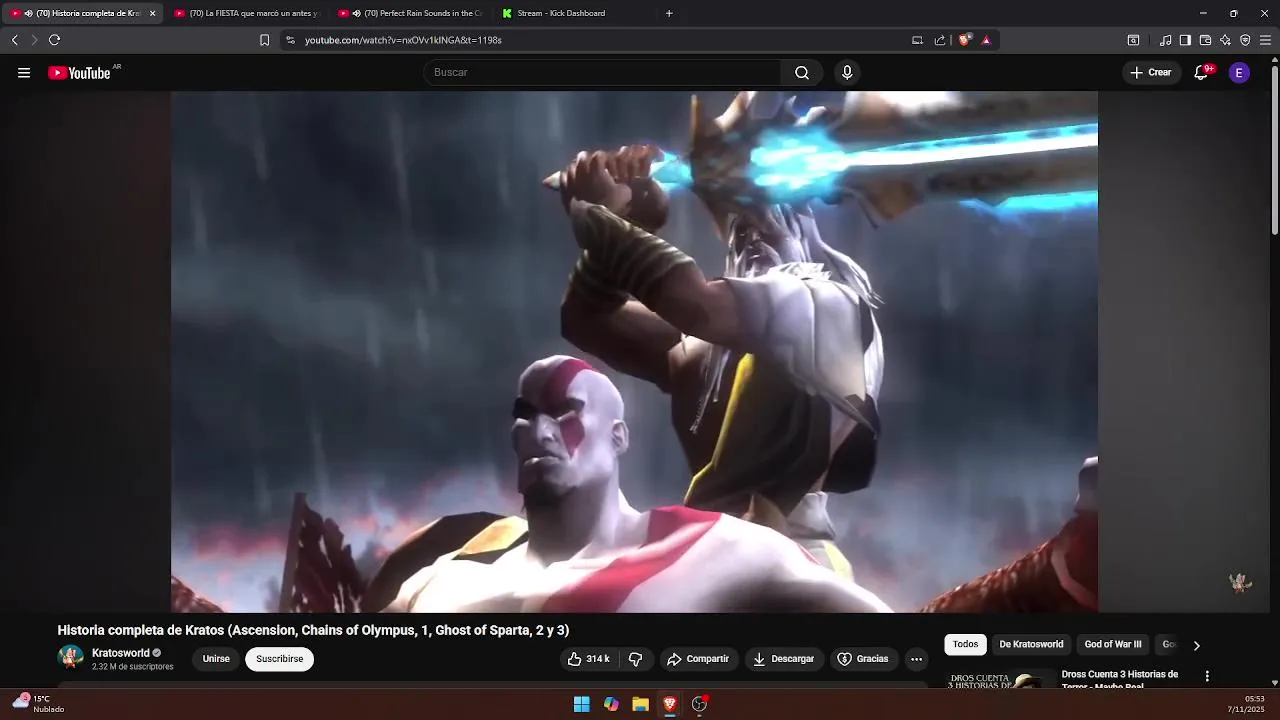Click Unirse to join the channel

pos(216,659)
